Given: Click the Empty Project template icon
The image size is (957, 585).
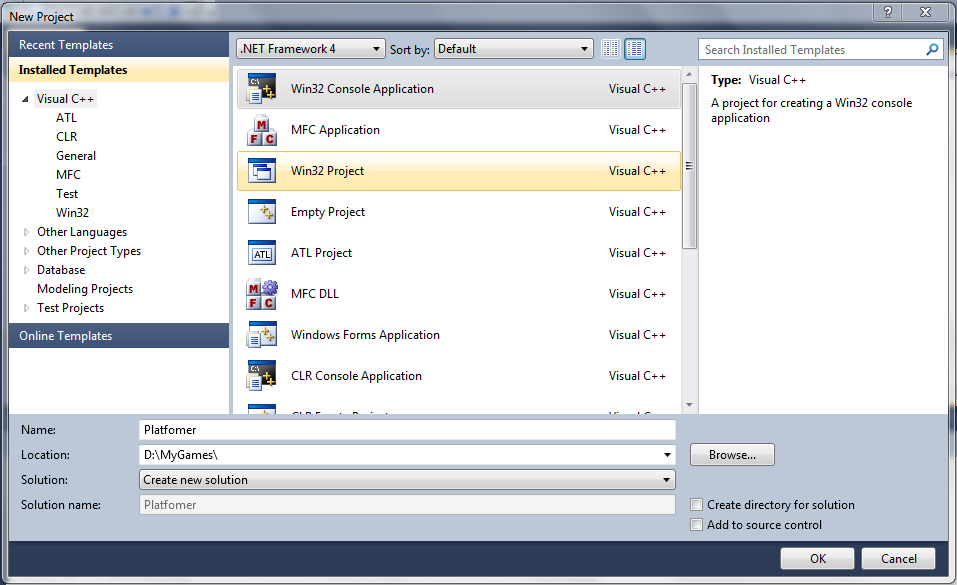Looking at the screenshot, I should click(261, 212).
